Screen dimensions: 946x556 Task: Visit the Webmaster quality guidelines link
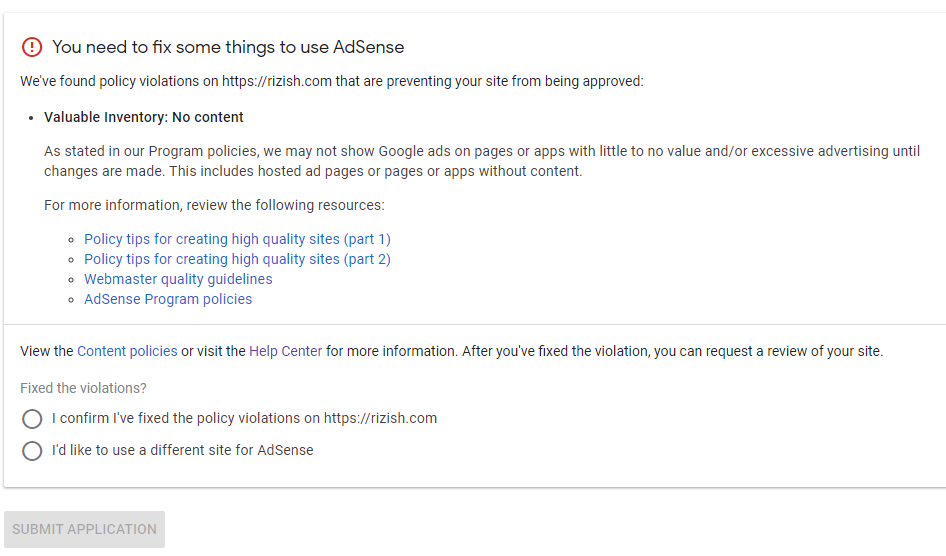click(x=178, y=279)
